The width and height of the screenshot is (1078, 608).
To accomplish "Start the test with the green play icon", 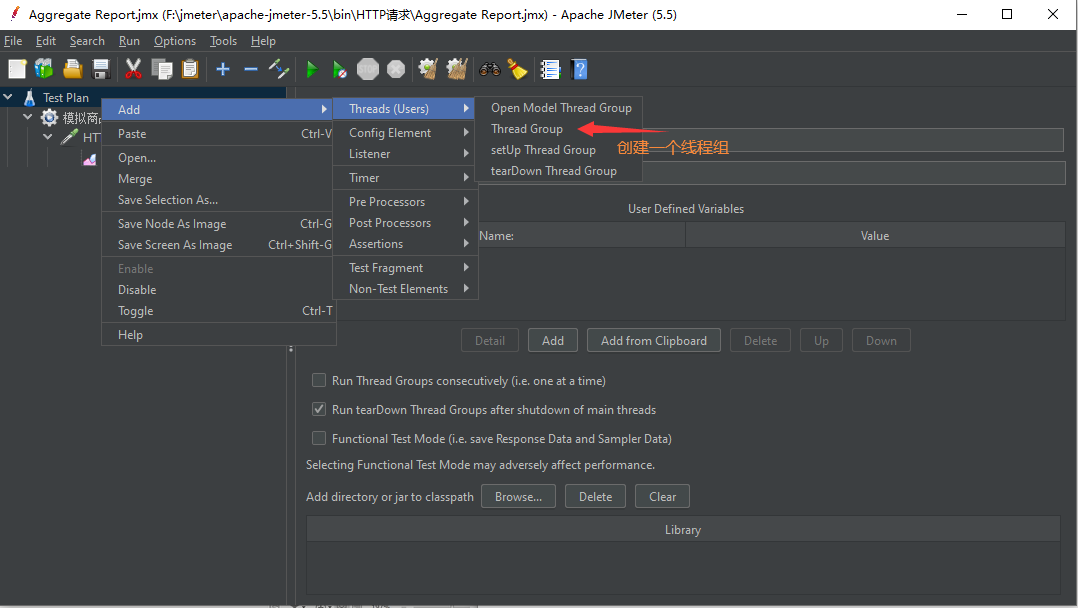I will pos(311,69).
